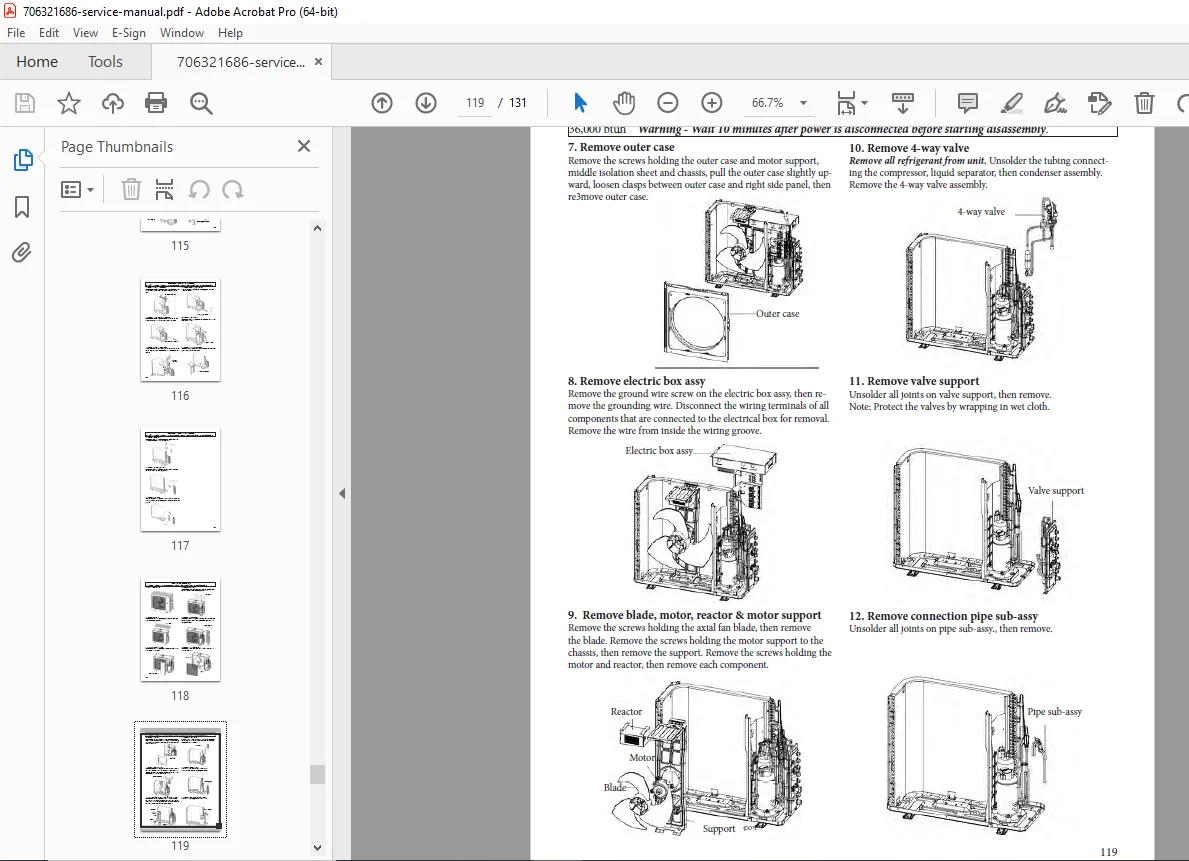Open the E-Sign menu
1189x861 pixels.
click(128, 33)
